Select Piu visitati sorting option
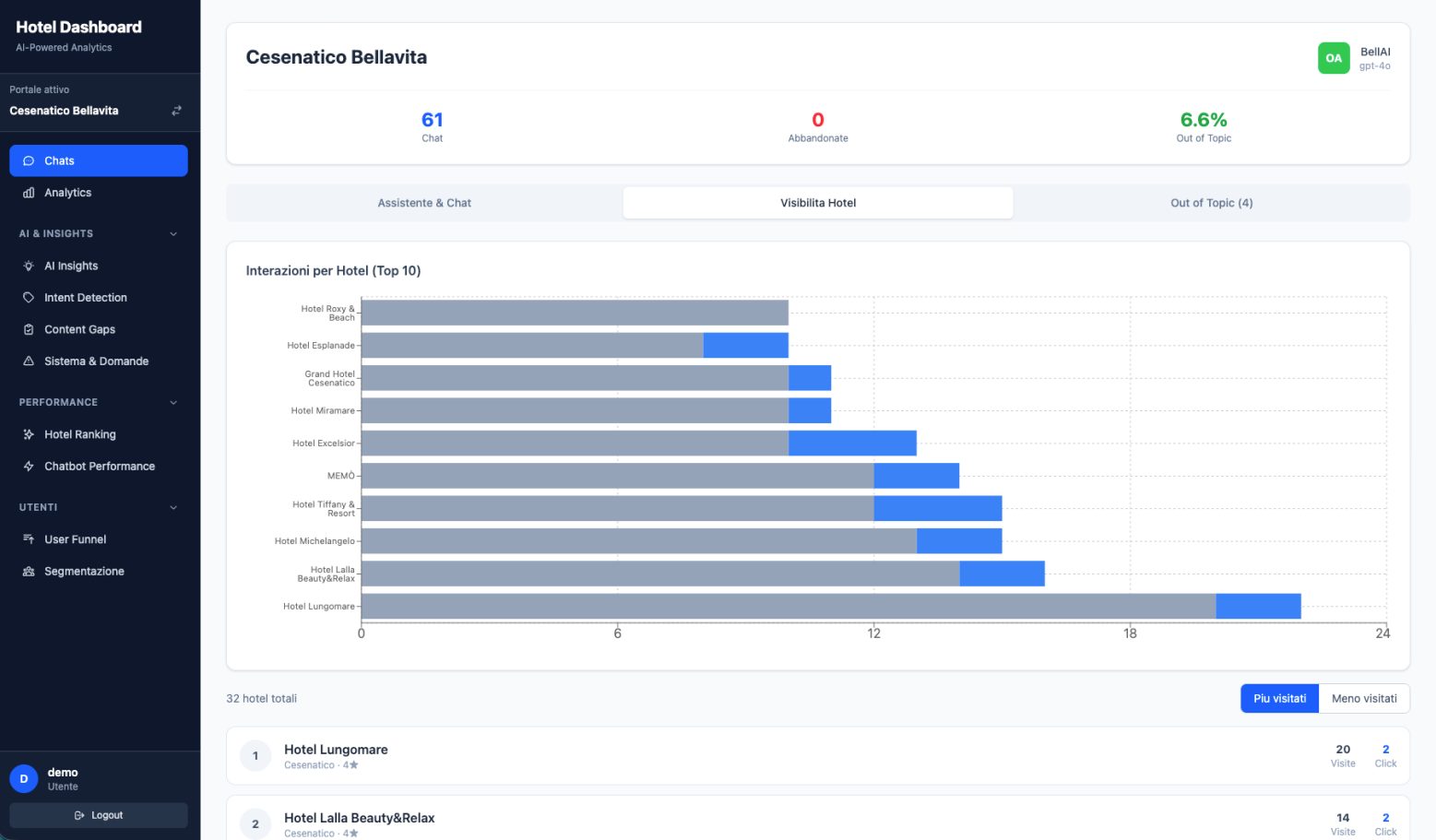 click(1279, 698)
